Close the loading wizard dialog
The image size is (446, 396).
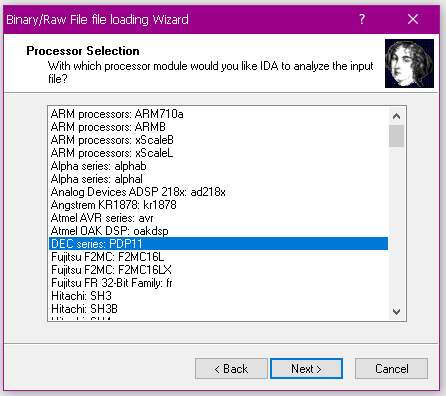click(x=413, y=19)
